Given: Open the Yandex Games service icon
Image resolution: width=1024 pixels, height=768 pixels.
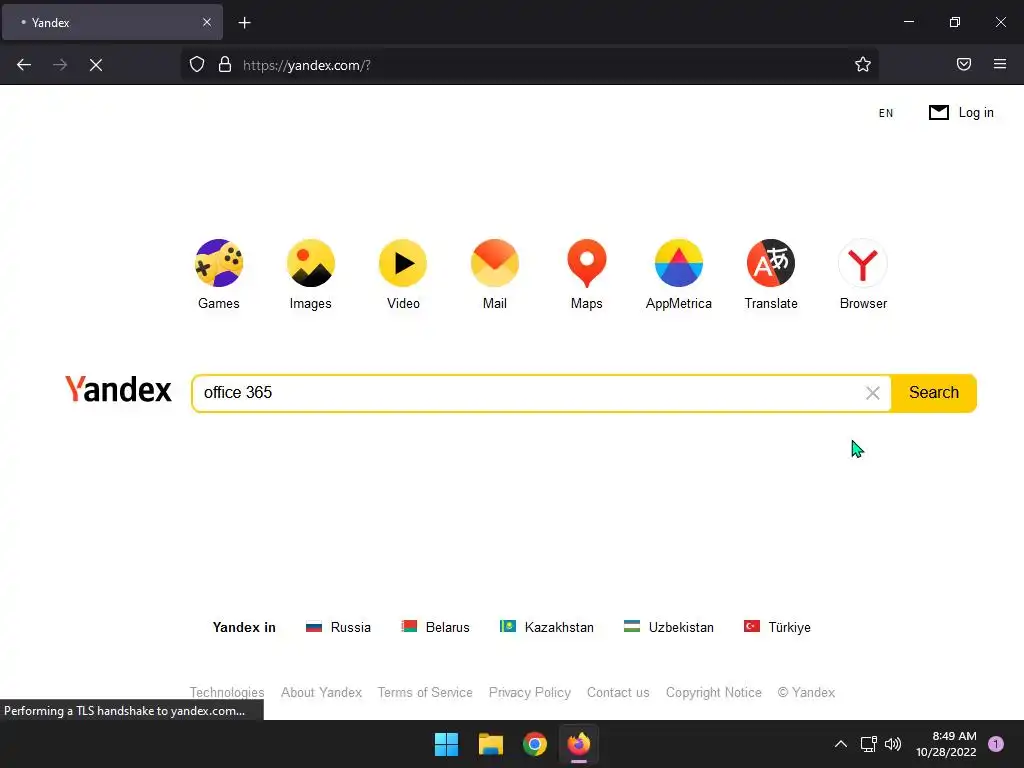Looking at the screenshot, I should (219, 263).
